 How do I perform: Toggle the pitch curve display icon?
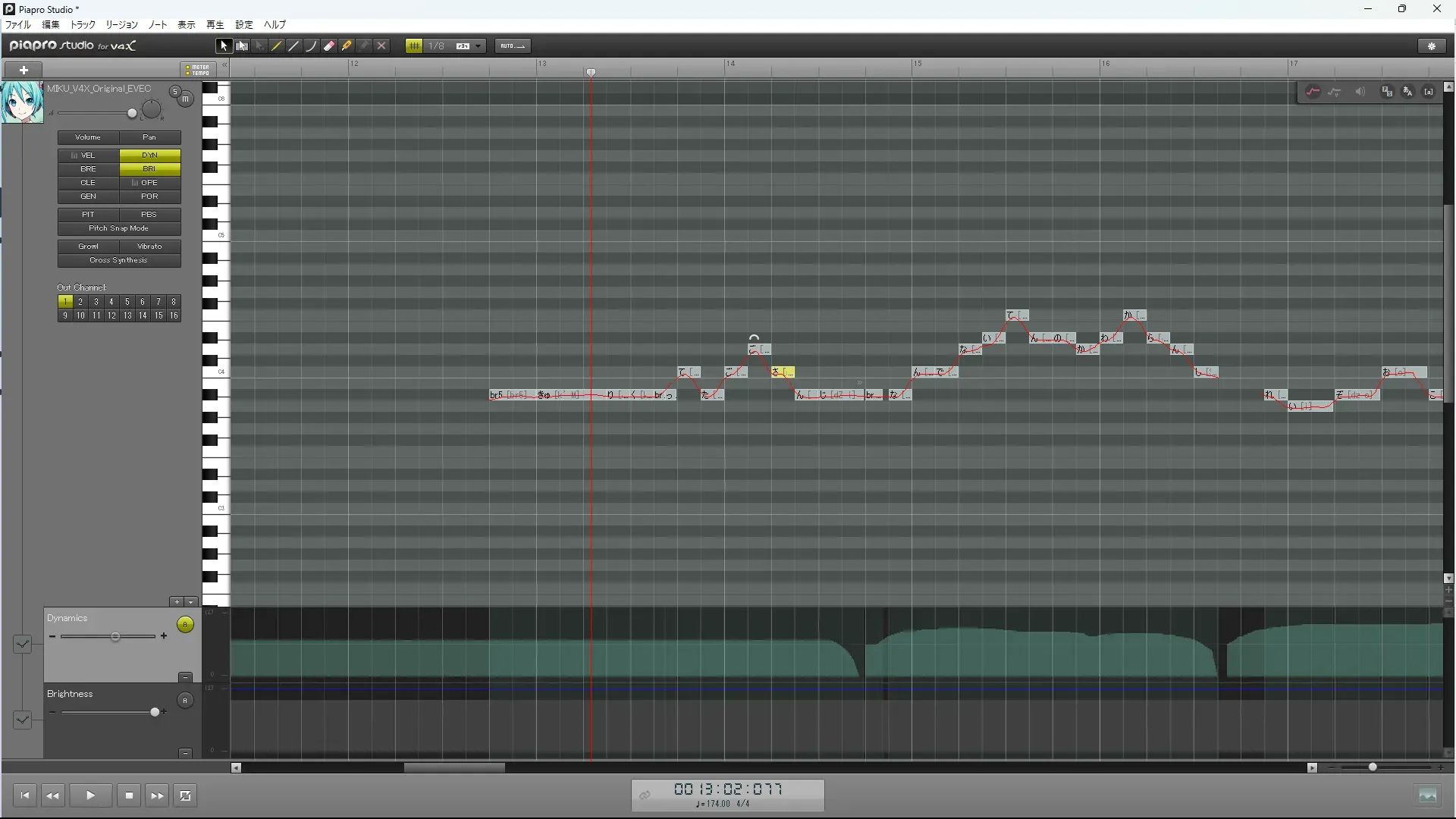tap(1313, 92)
